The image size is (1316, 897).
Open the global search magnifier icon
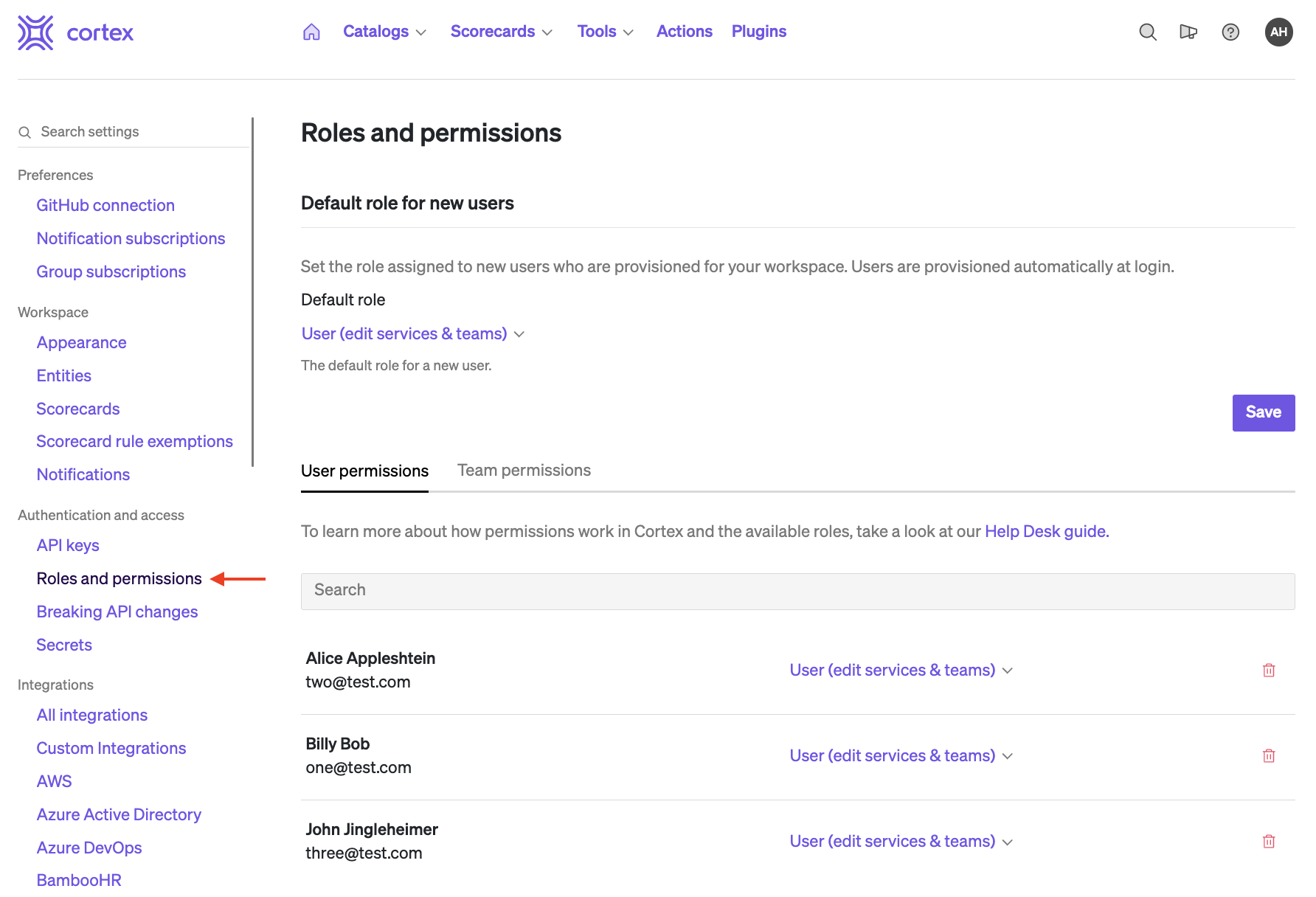1147,32
